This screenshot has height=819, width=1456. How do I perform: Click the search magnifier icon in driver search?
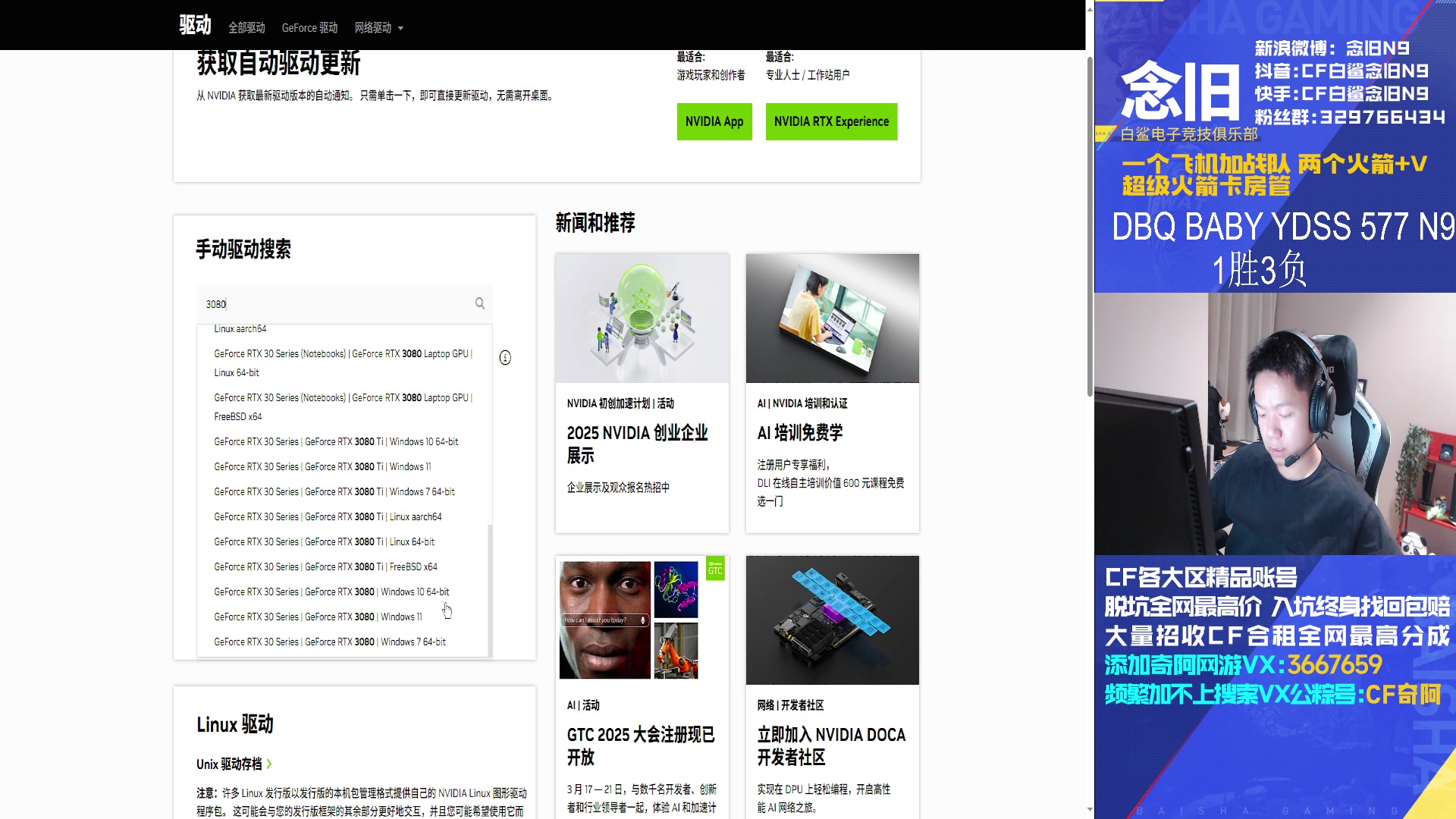[480, 303]
